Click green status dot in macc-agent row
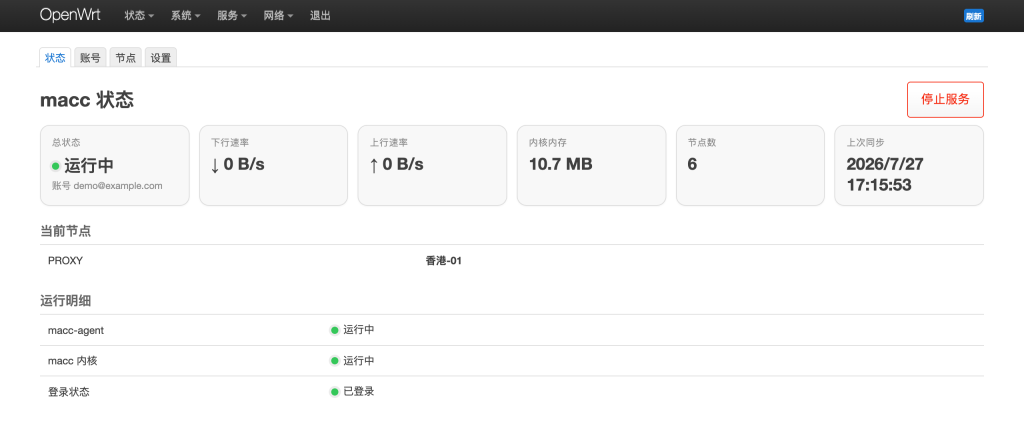The width and height of the screenshot is (1024, 434). 334,330
